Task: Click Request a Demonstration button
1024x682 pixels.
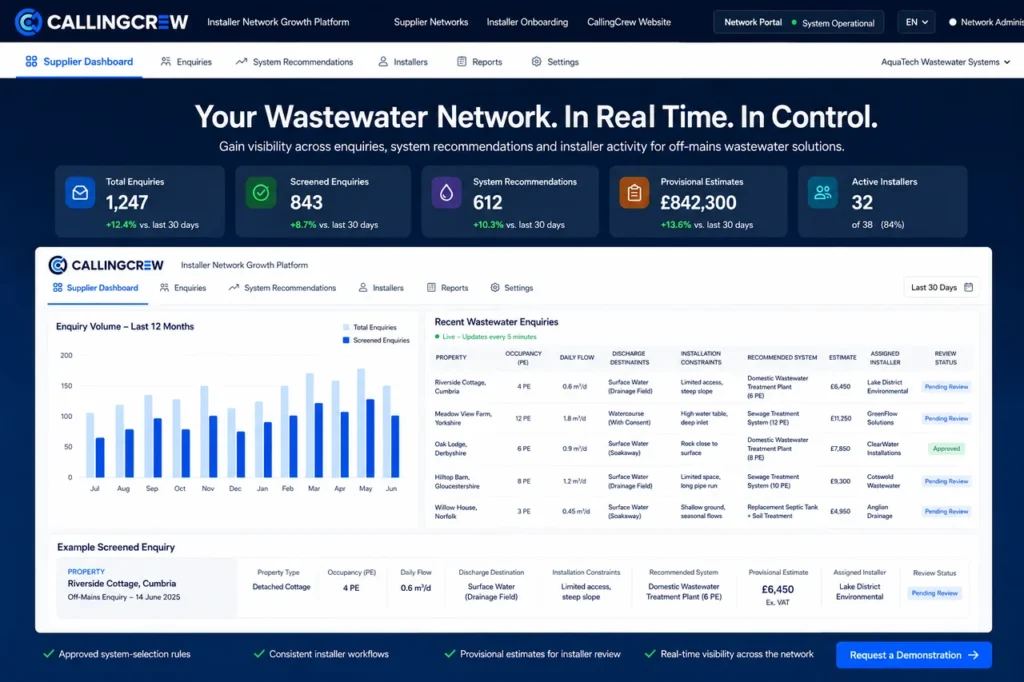Action: (914, 655)
